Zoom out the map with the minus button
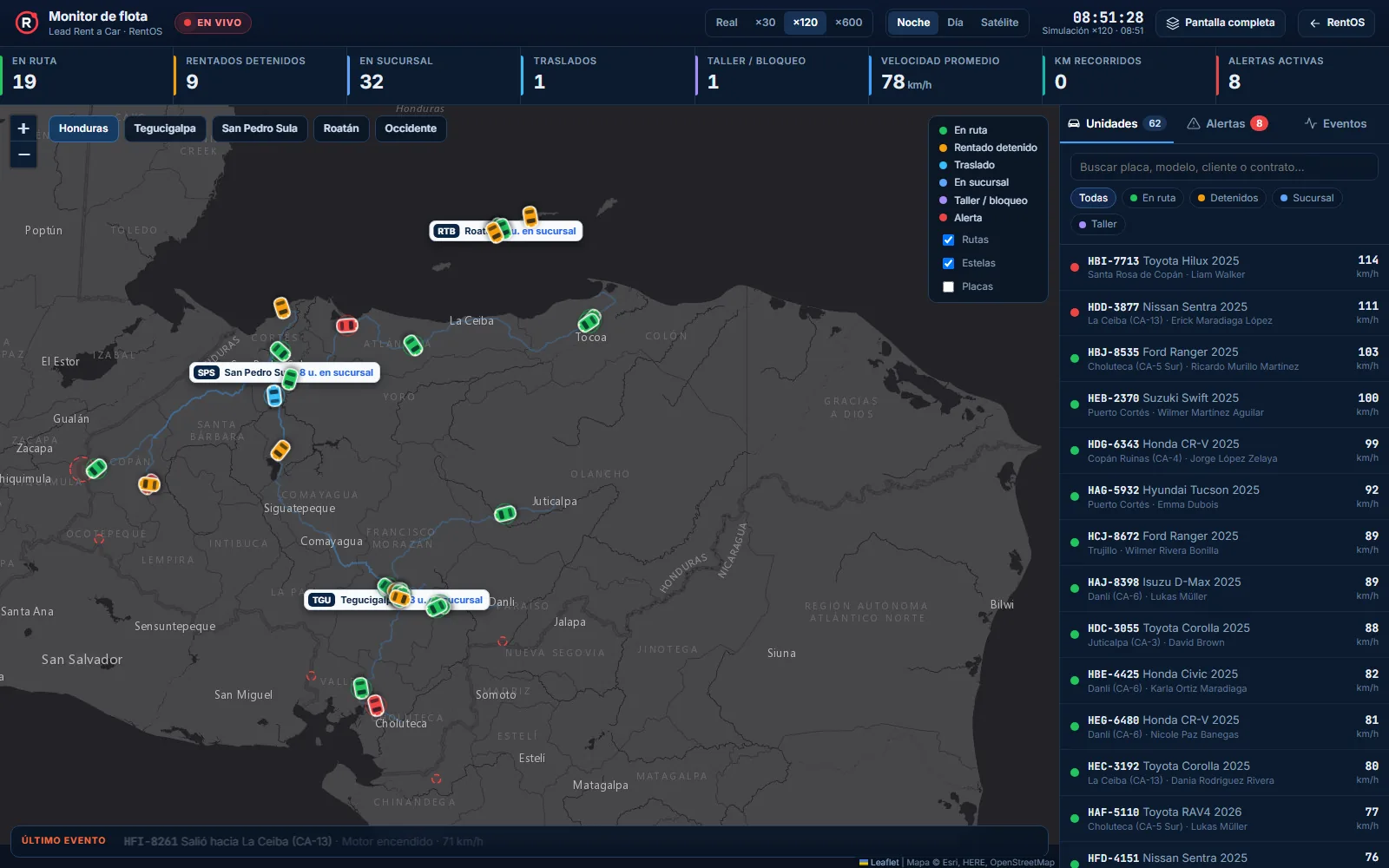1389x868 pixels. [x=23, y=155]
